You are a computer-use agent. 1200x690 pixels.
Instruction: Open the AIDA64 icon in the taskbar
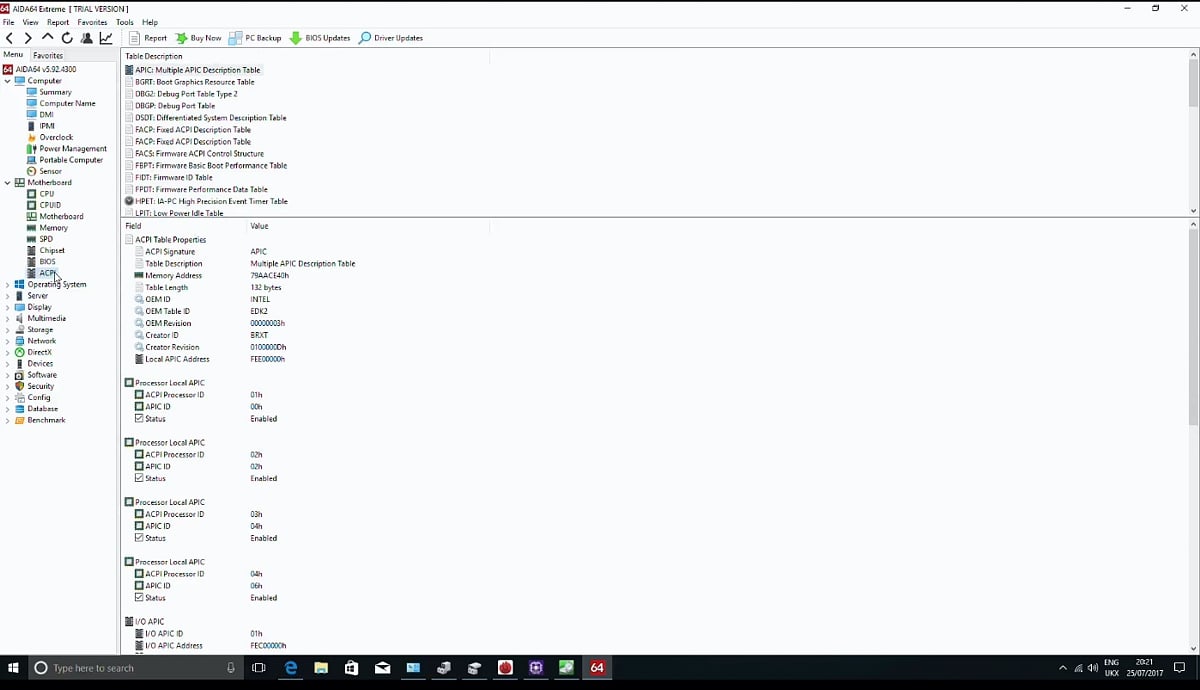597,668
